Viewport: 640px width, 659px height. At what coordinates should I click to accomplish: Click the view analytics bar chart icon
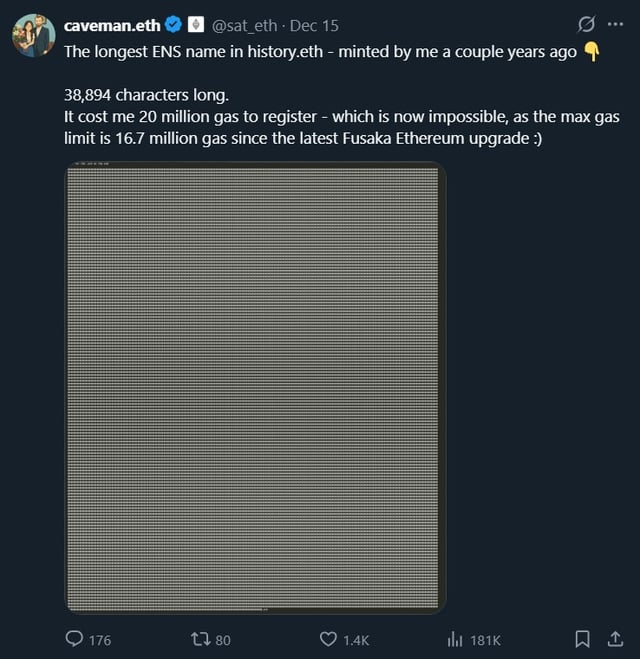455,639
